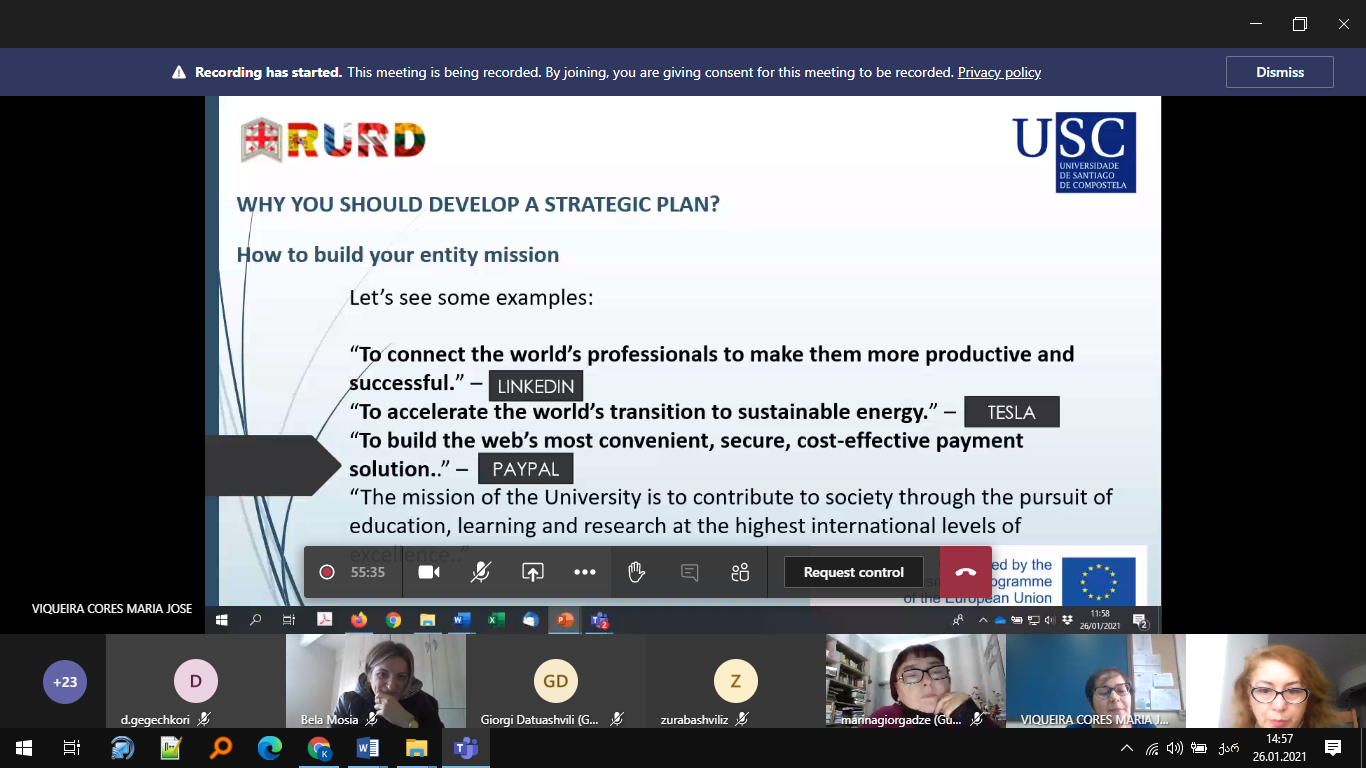Open more actions ellipsis menu
Screen dimensions: 1366x768
click(585, 572)
